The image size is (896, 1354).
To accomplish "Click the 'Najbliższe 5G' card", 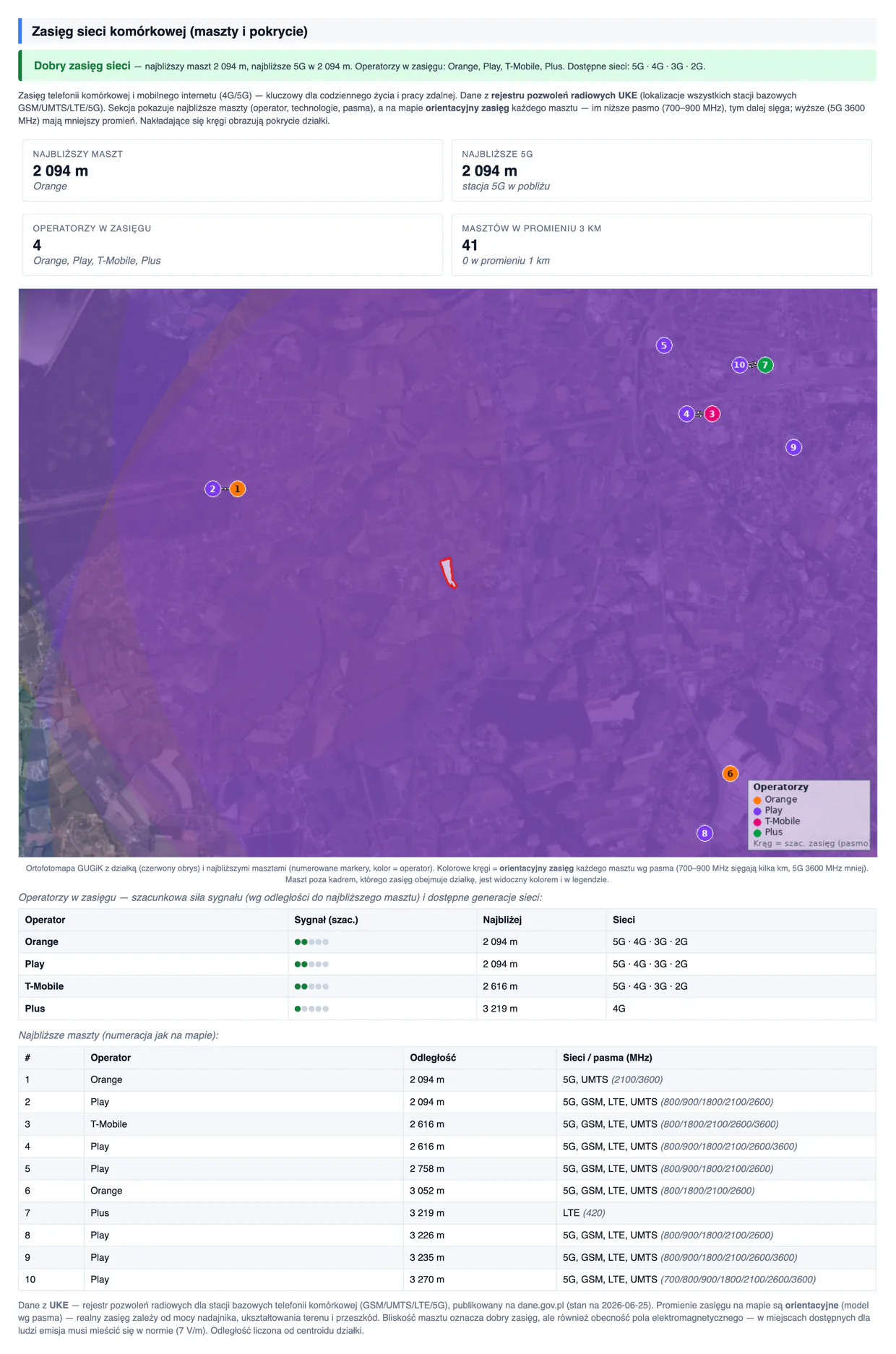I will (x=661, y=171).
